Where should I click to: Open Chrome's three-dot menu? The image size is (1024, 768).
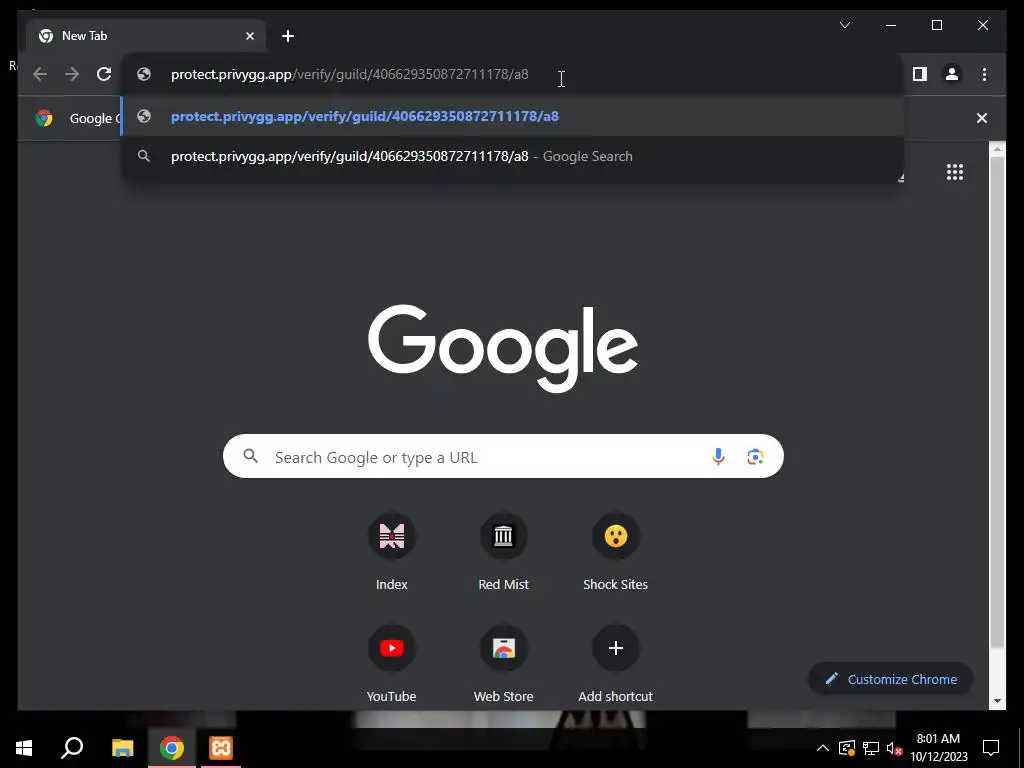point(984,74)
